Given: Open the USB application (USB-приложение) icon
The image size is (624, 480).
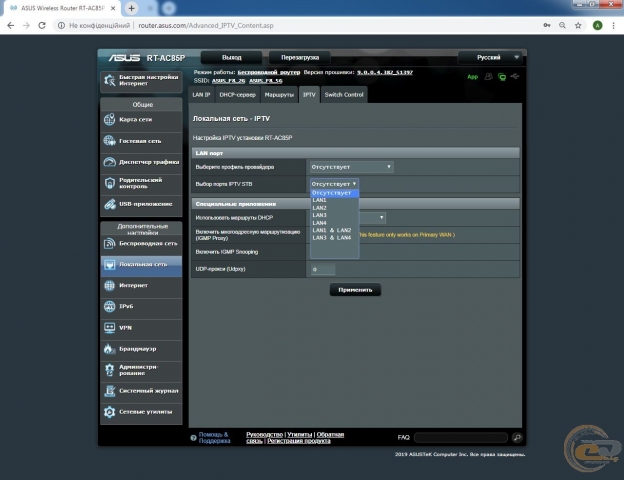Looking at the screenshot, I should pos(110,204).
